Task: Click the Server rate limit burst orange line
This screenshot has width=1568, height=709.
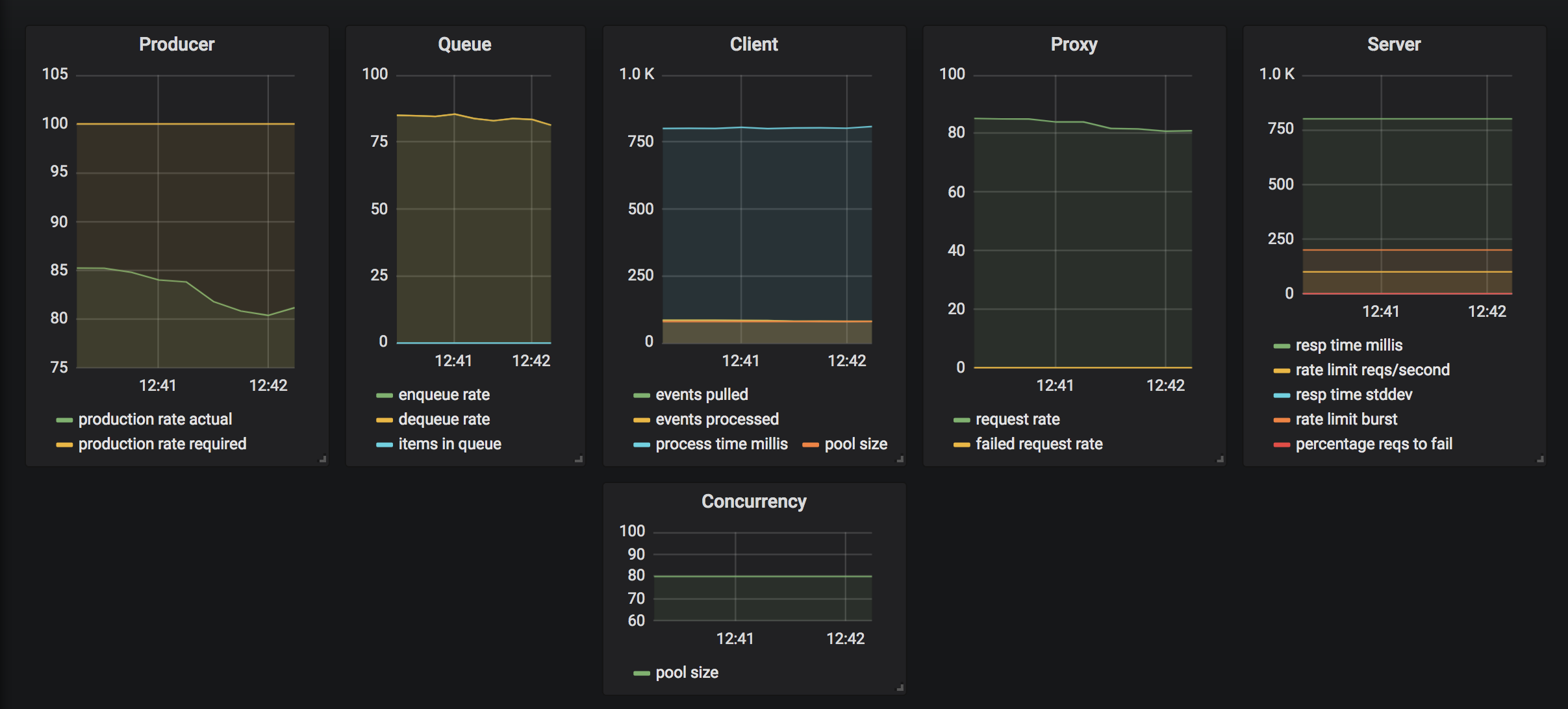Action: pos(1407,250)
